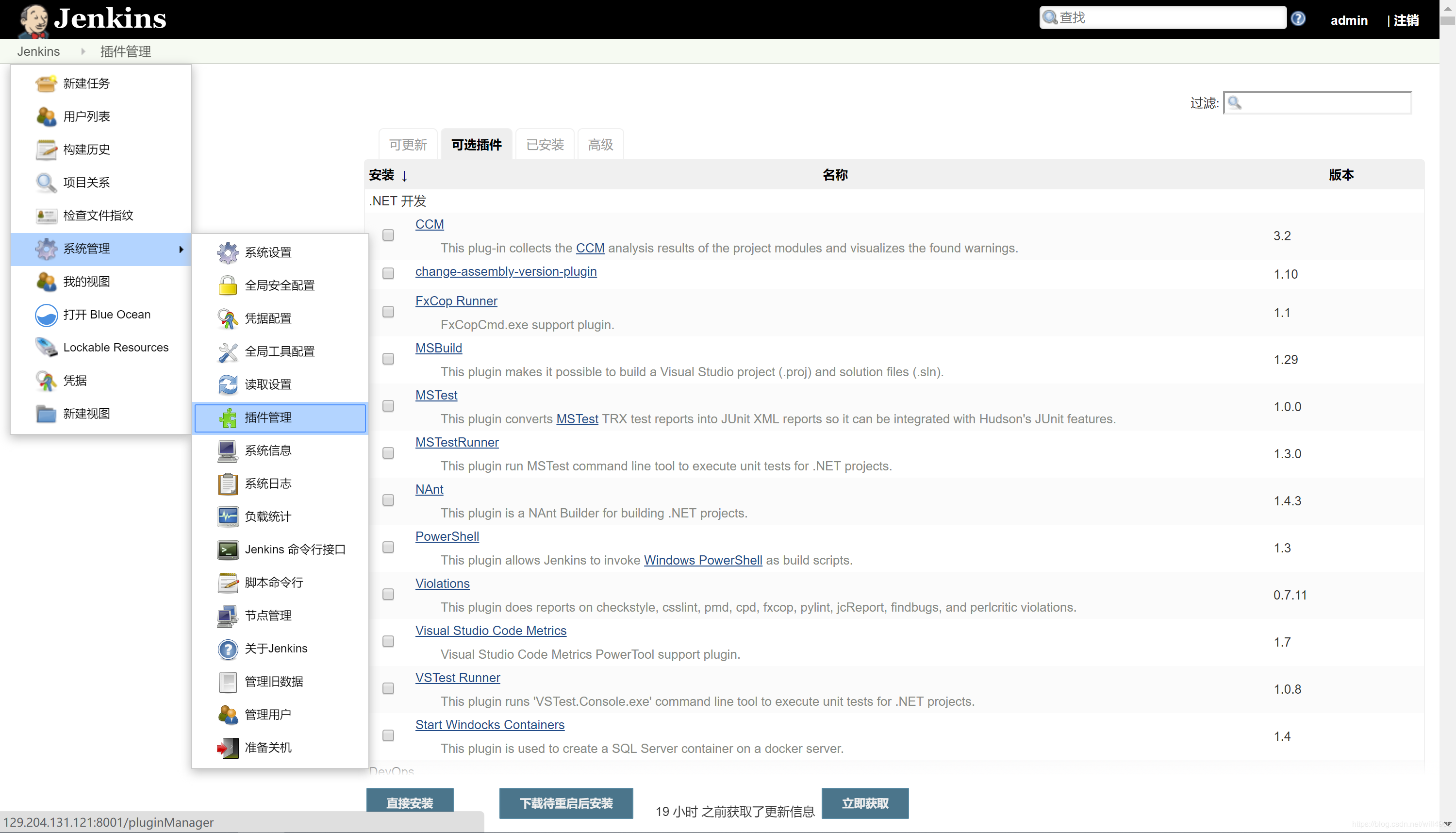The image size is (1456, 833).
Task: Sort by the 安装 column arrow
Action: tap(404, 176)
